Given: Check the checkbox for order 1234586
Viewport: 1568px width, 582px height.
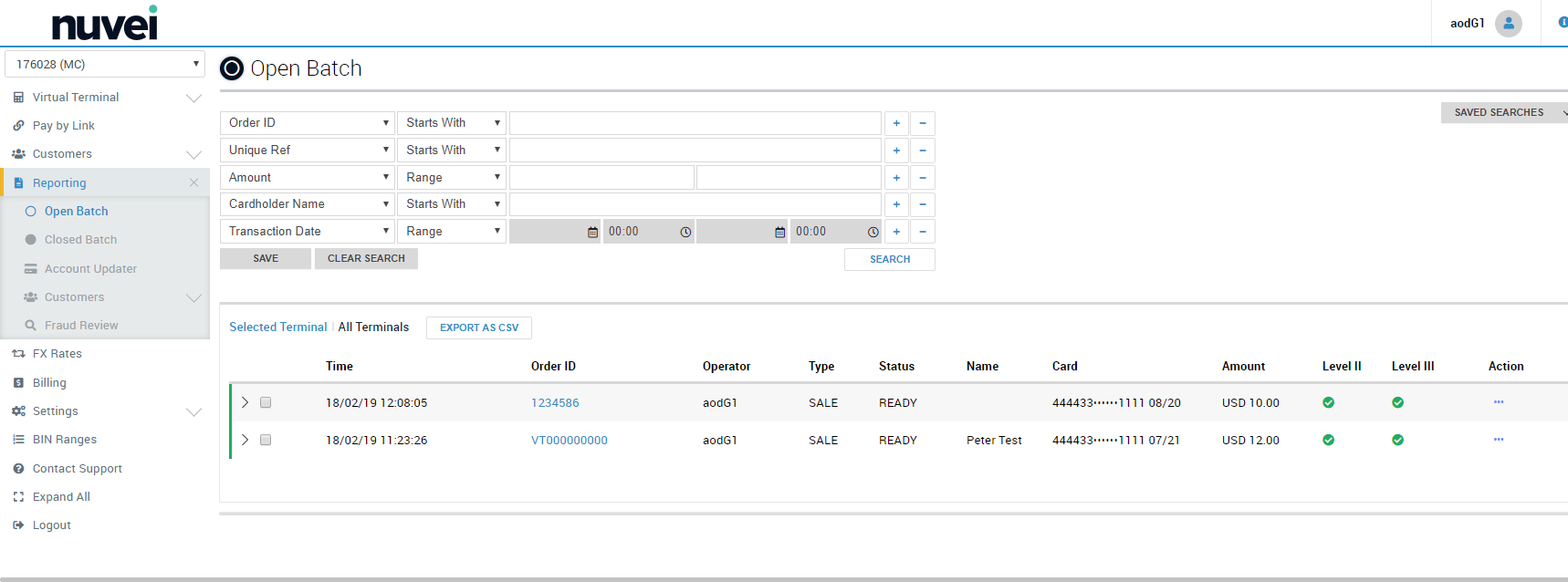Looking at the screenshot, I should tap(266, 402).
